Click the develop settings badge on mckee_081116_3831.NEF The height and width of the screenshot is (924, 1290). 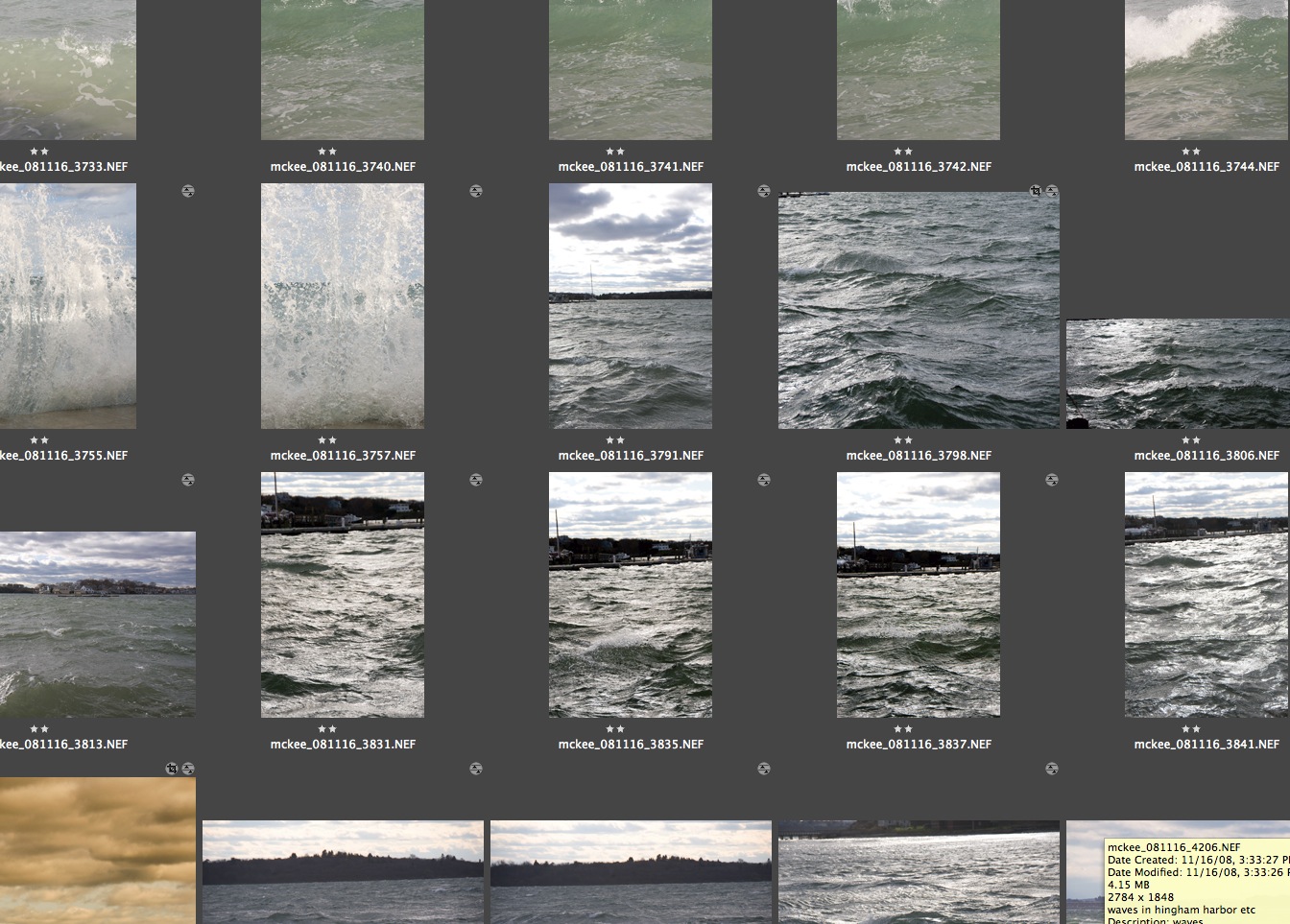476,480
